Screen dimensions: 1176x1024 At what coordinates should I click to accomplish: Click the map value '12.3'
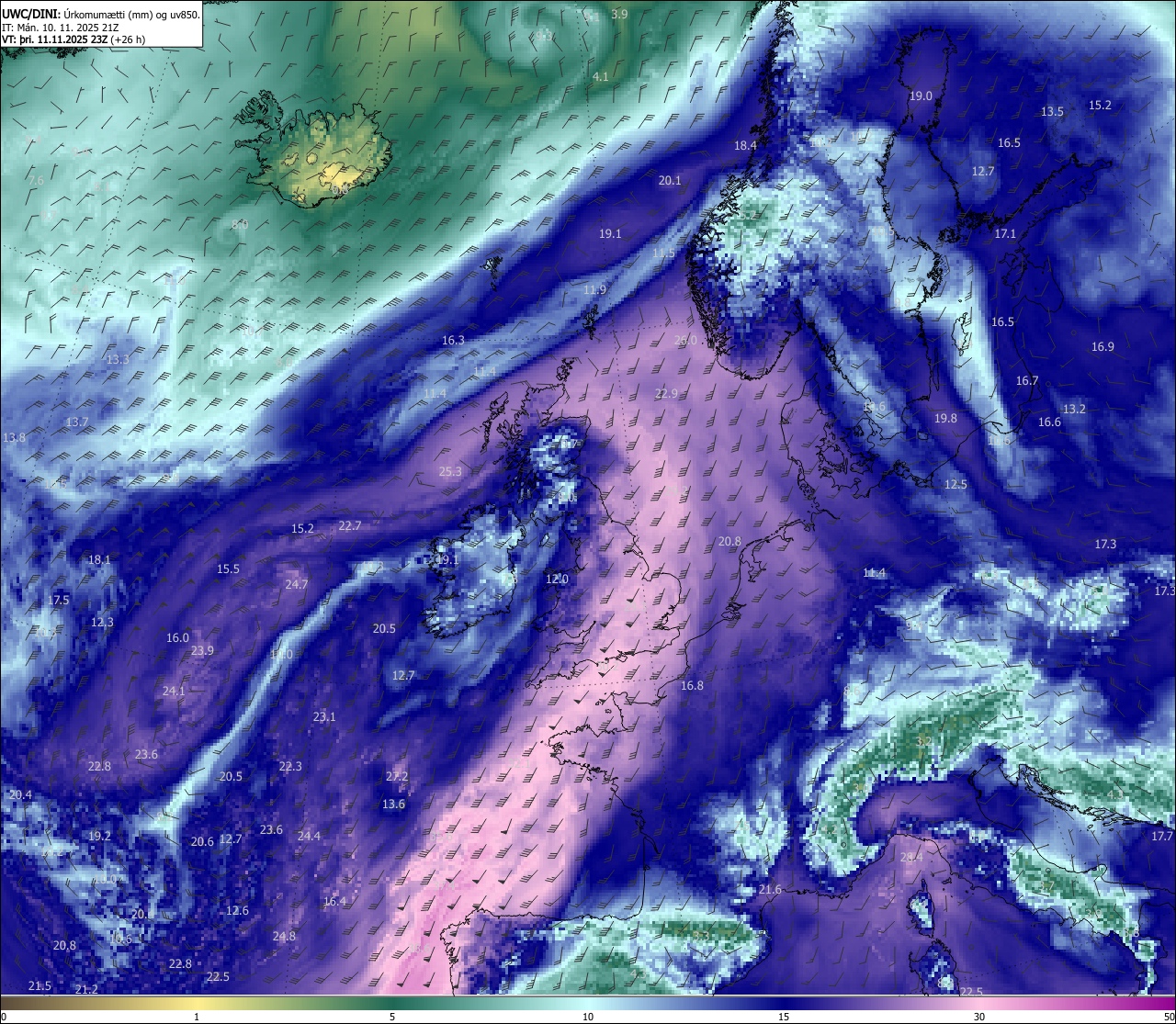[102, 622]
